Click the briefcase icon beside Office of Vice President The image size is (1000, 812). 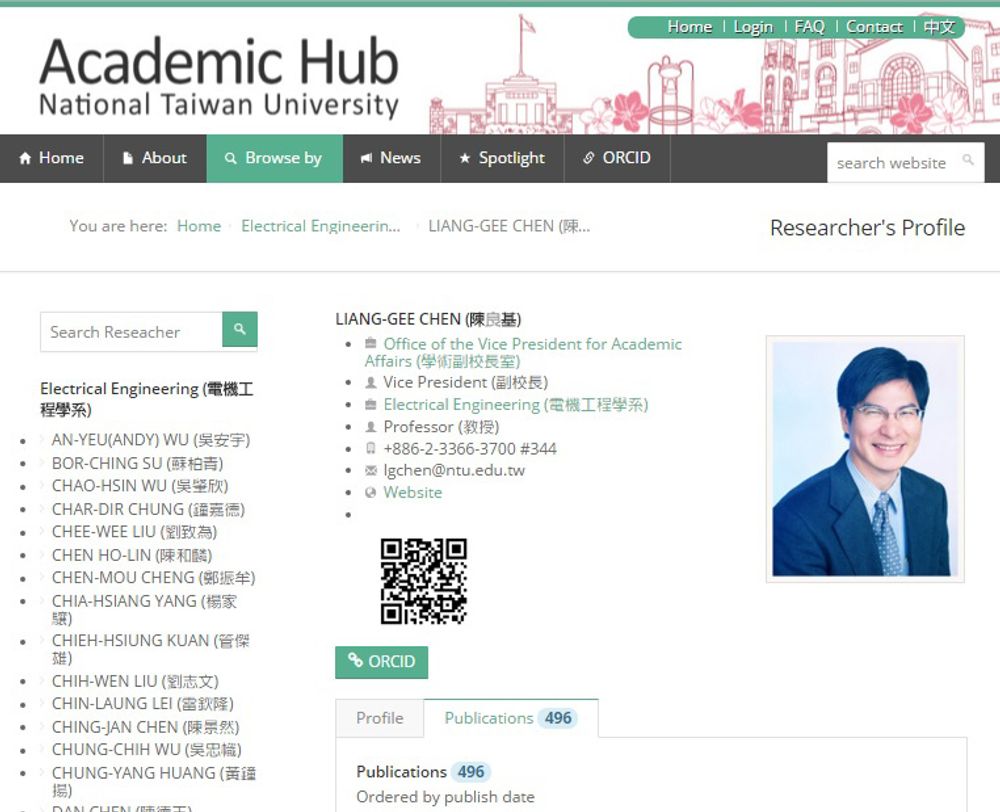coord(371,344)
